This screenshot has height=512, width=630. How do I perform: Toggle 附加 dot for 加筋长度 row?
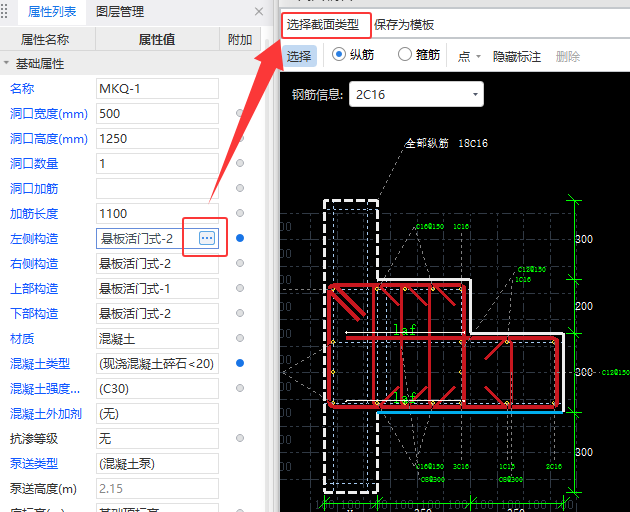click(240, 213)
